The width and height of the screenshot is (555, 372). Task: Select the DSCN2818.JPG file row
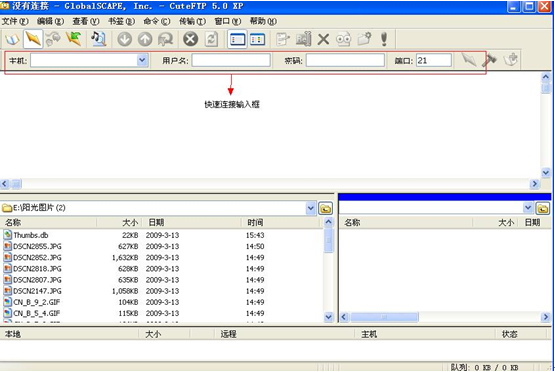pos(161,269)
